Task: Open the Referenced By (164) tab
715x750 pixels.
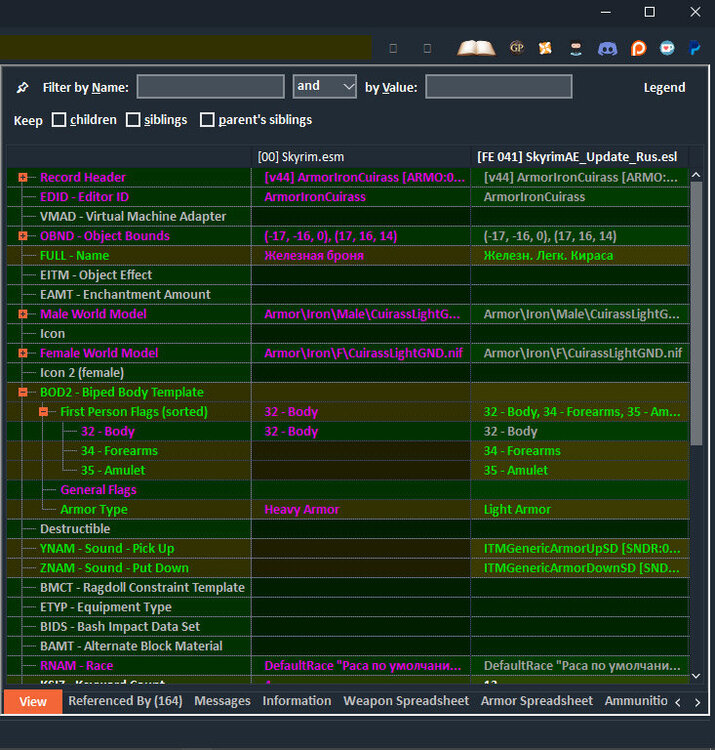Action: pyautogui.click(x=125, y=701)
